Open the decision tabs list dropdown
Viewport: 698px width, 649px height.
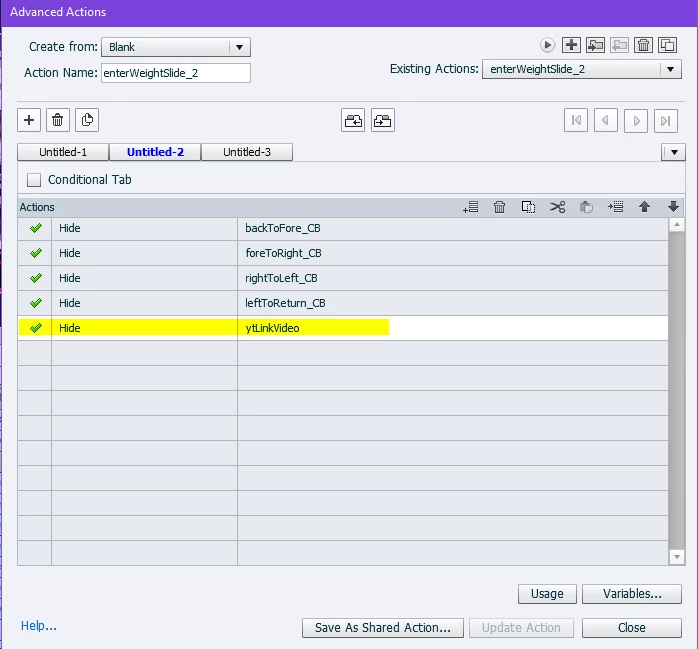click(673, 152)
